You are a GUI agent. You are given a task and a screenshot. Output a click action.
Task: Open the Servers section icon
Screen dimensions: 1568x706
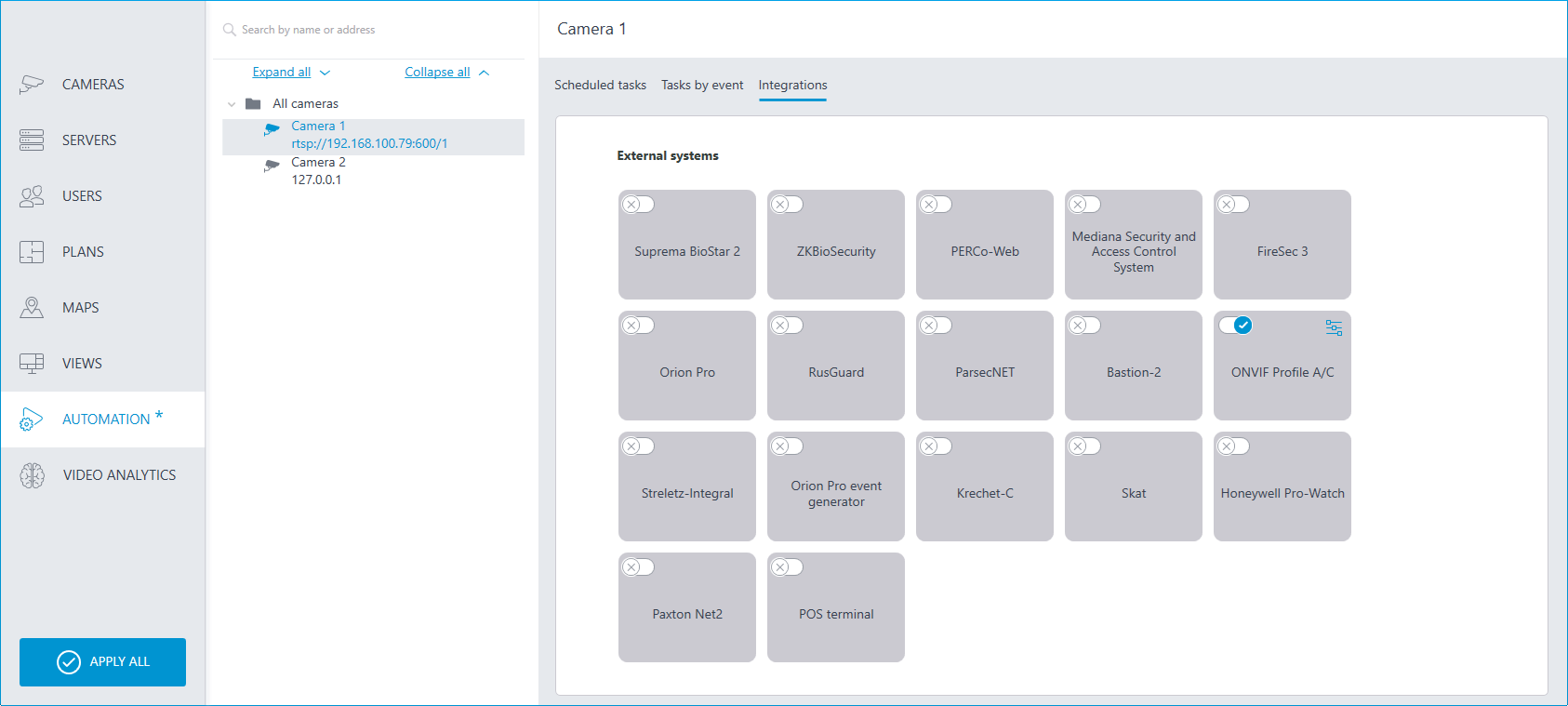pos(32,140)
